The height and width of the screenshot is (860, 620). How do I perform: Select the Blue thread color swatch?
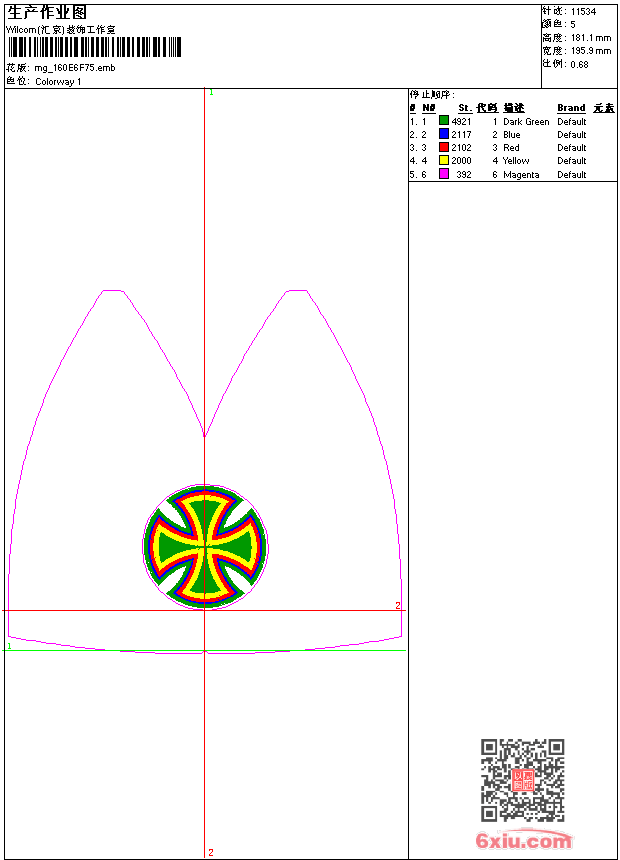click(x=444, y=134)
